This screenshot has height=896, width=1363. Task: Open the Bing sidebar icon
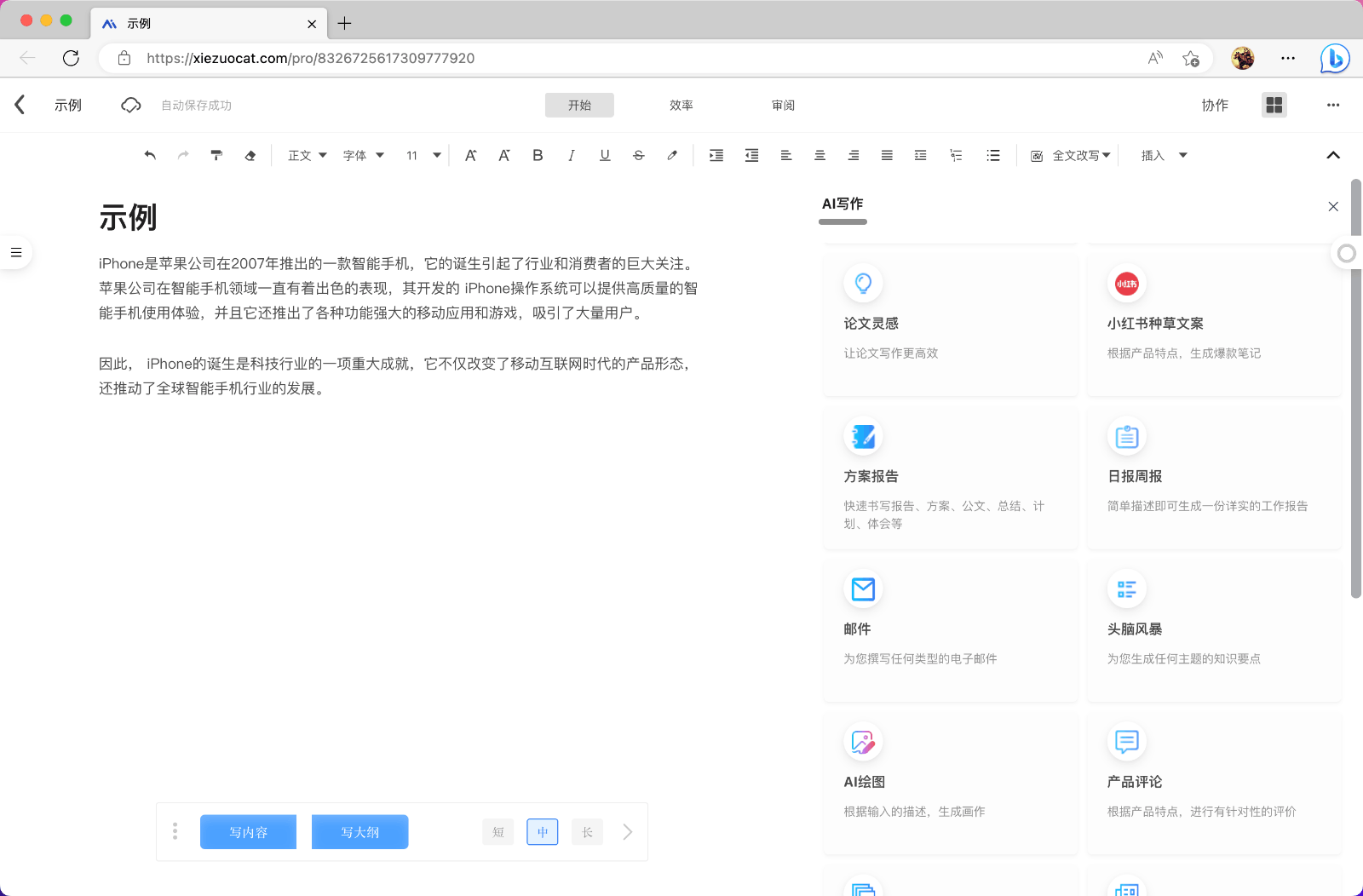[1335, 58]
